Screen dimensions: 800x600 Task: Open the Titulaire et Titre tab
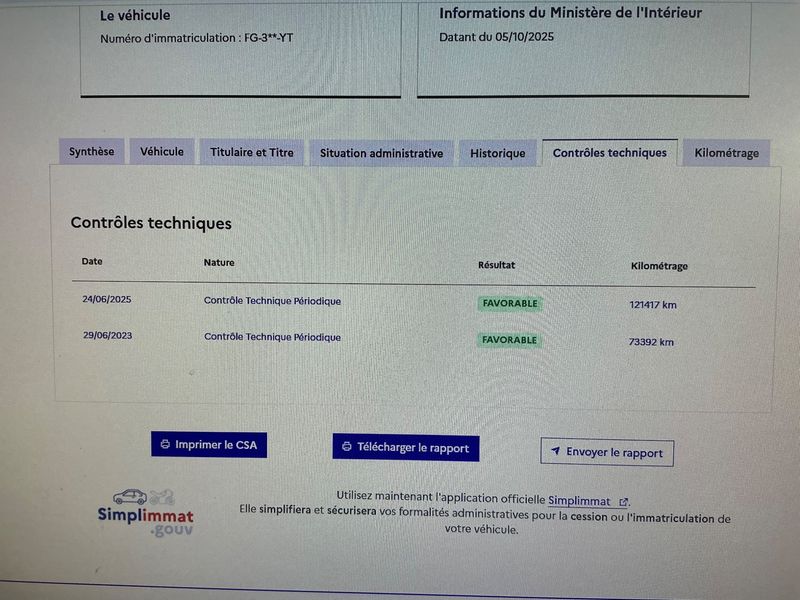[252, 153]
